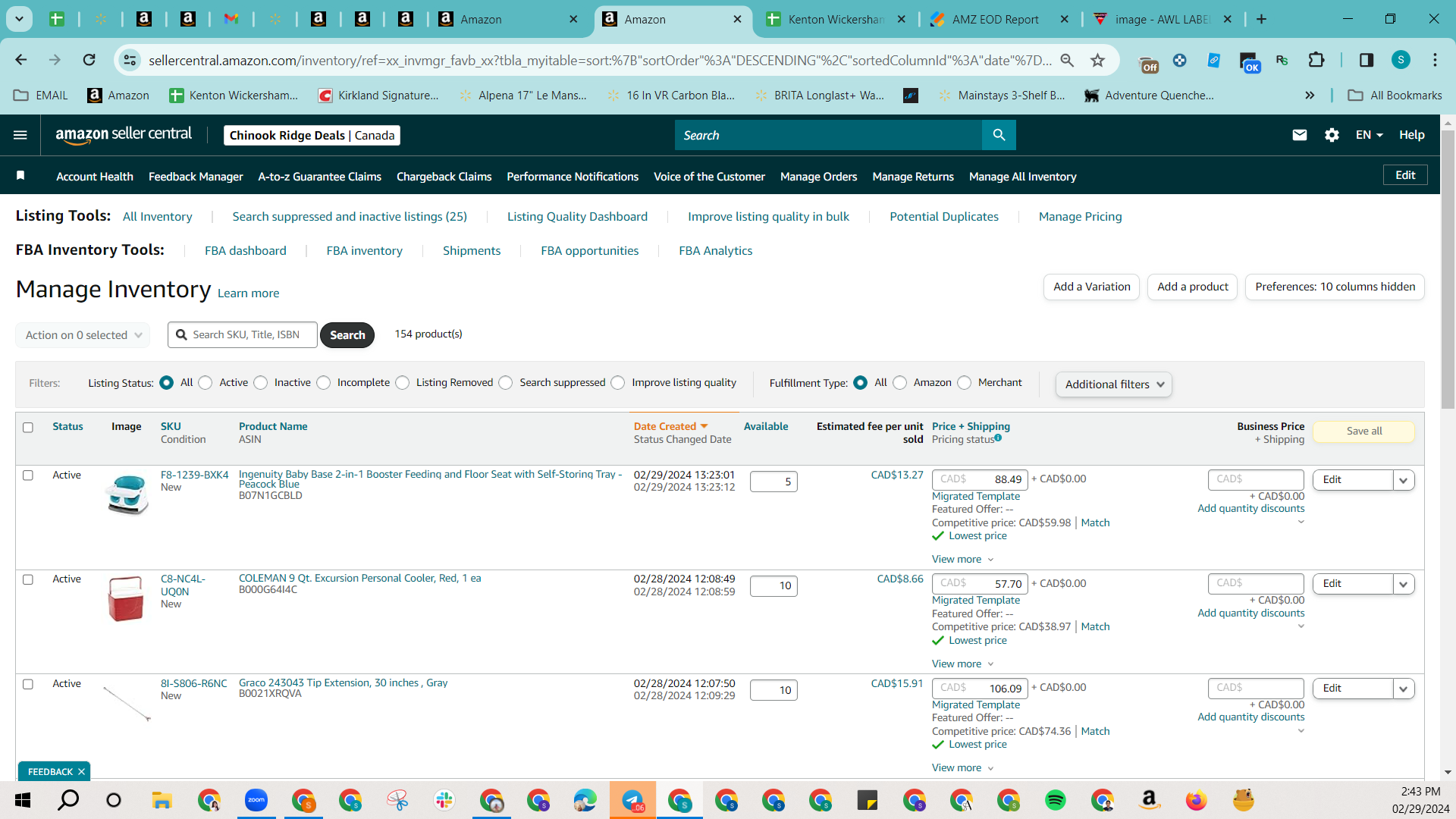Click the seller search magnifier button
Image resolution: width=1456 pixels, height=819 pixels.
tap(999, 135)
